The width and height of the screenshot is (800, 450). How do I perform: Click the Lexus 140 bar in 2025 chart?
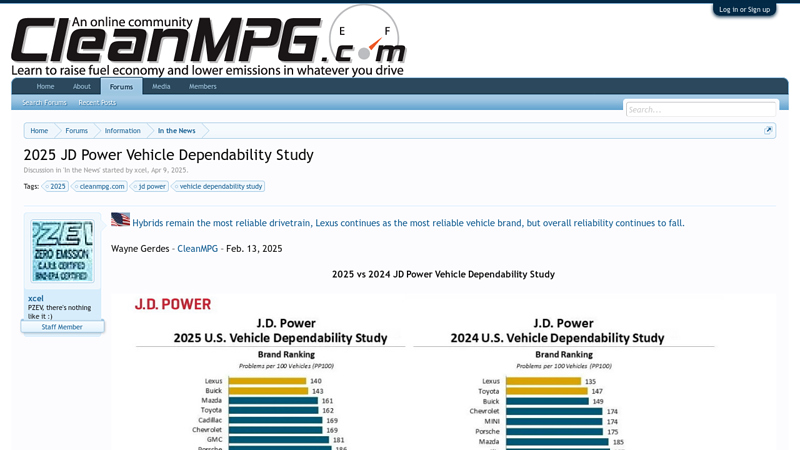click(x=267, y=381)
